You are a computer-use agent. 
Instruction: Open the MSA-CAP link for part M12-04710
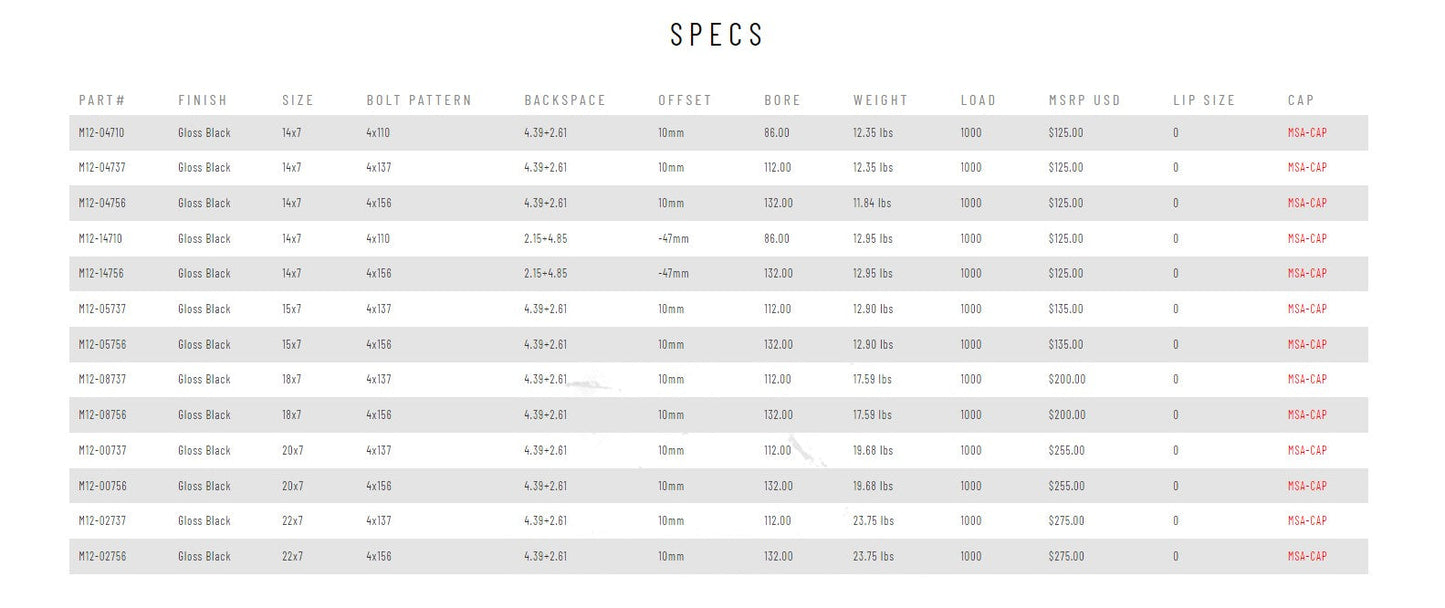tap(1306, 133)
